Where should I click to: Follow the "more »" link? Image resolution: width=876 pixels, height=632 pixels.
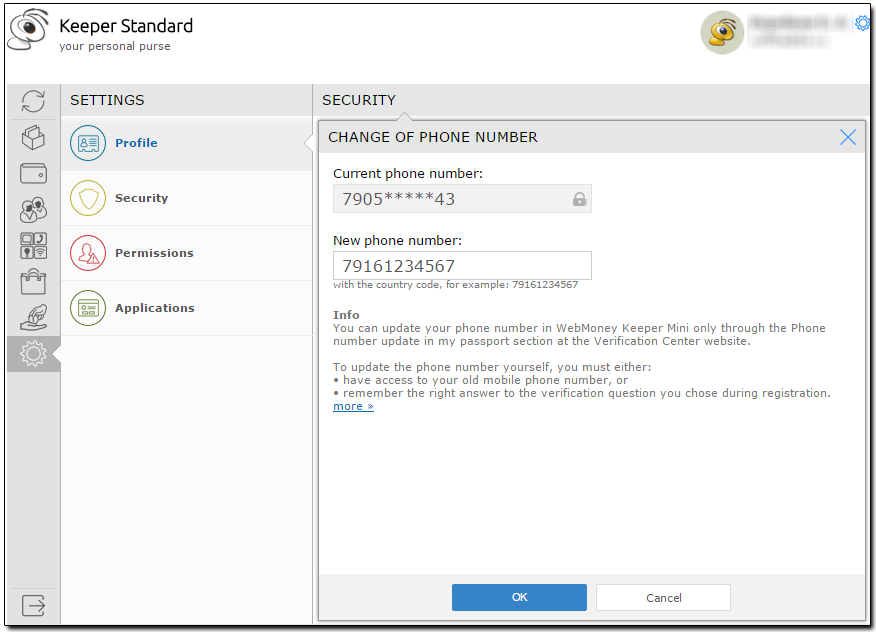pos(353,406)
